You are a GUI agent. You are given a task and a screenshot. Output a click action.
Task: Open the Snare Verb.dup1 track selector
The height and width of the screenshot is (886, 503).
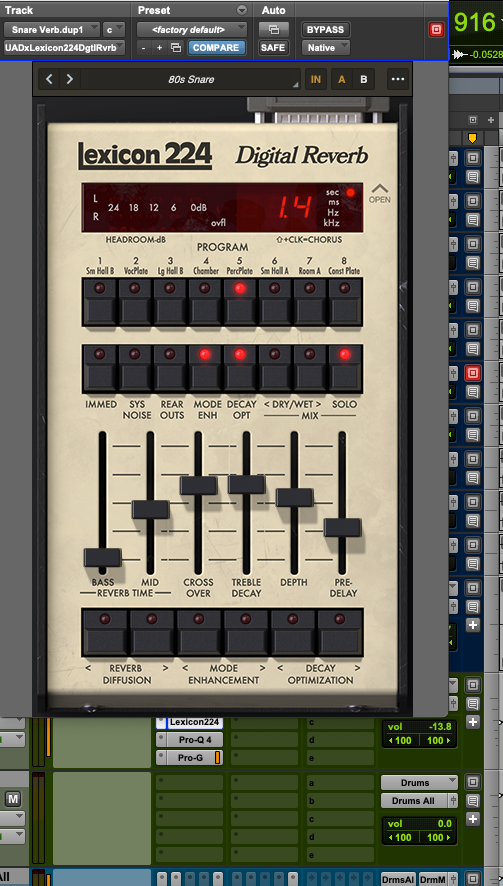pyautogui.click(x=52, y=29)
